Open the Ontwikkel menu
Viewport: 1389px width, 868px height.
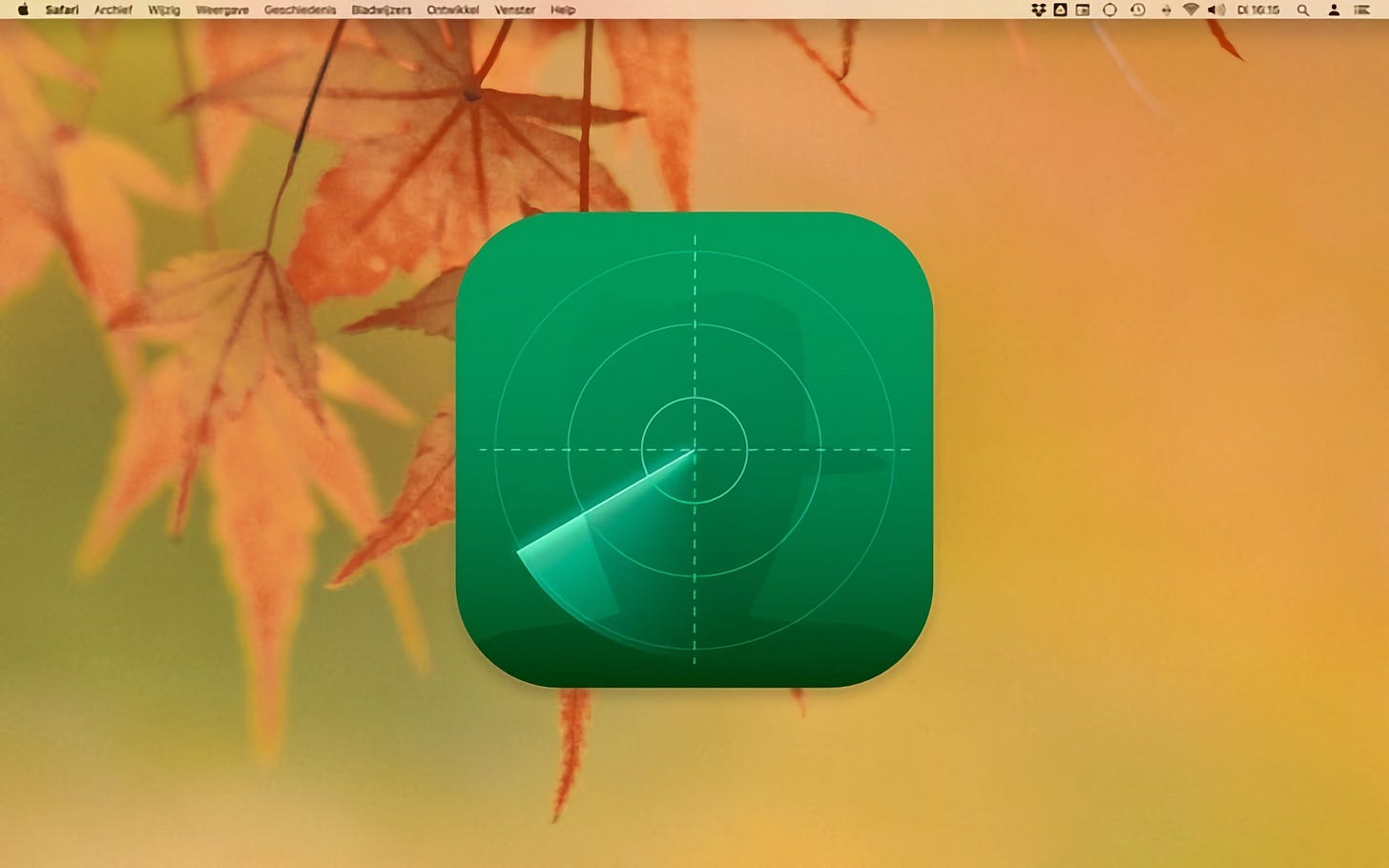pyautogui.click(x=453, y=10)
